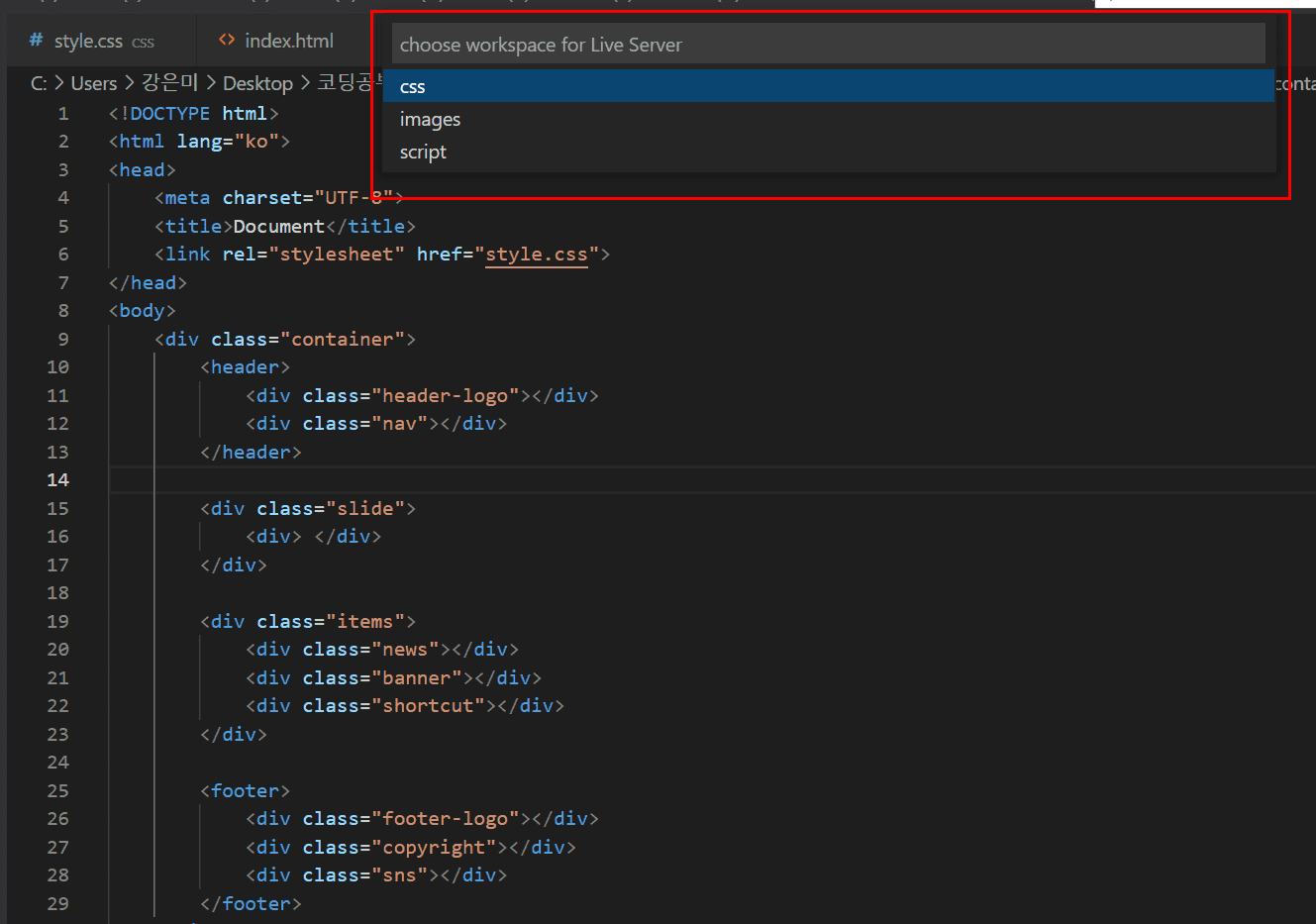Open the Users breadcrumb segment

(94, 83)
